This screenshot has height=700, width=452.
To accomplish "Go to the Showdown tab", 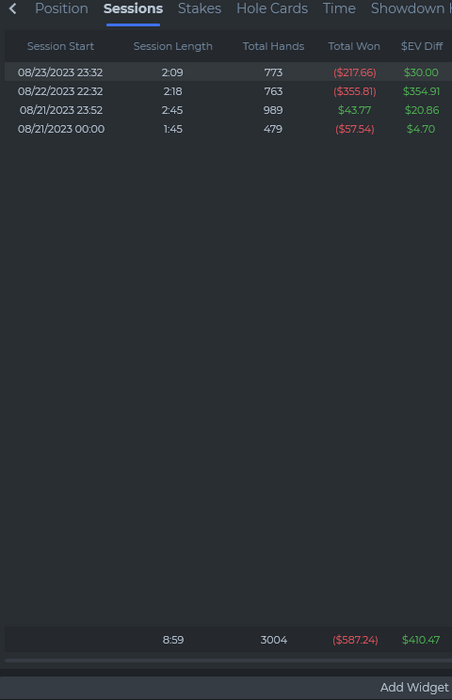I will click(x=411, y=8).
